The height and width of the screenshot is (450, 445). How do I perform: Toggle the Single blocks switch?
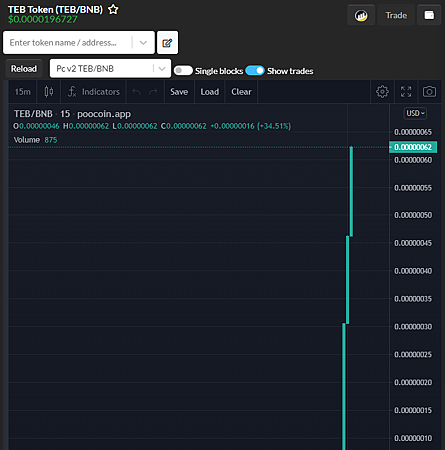point(183,71)
